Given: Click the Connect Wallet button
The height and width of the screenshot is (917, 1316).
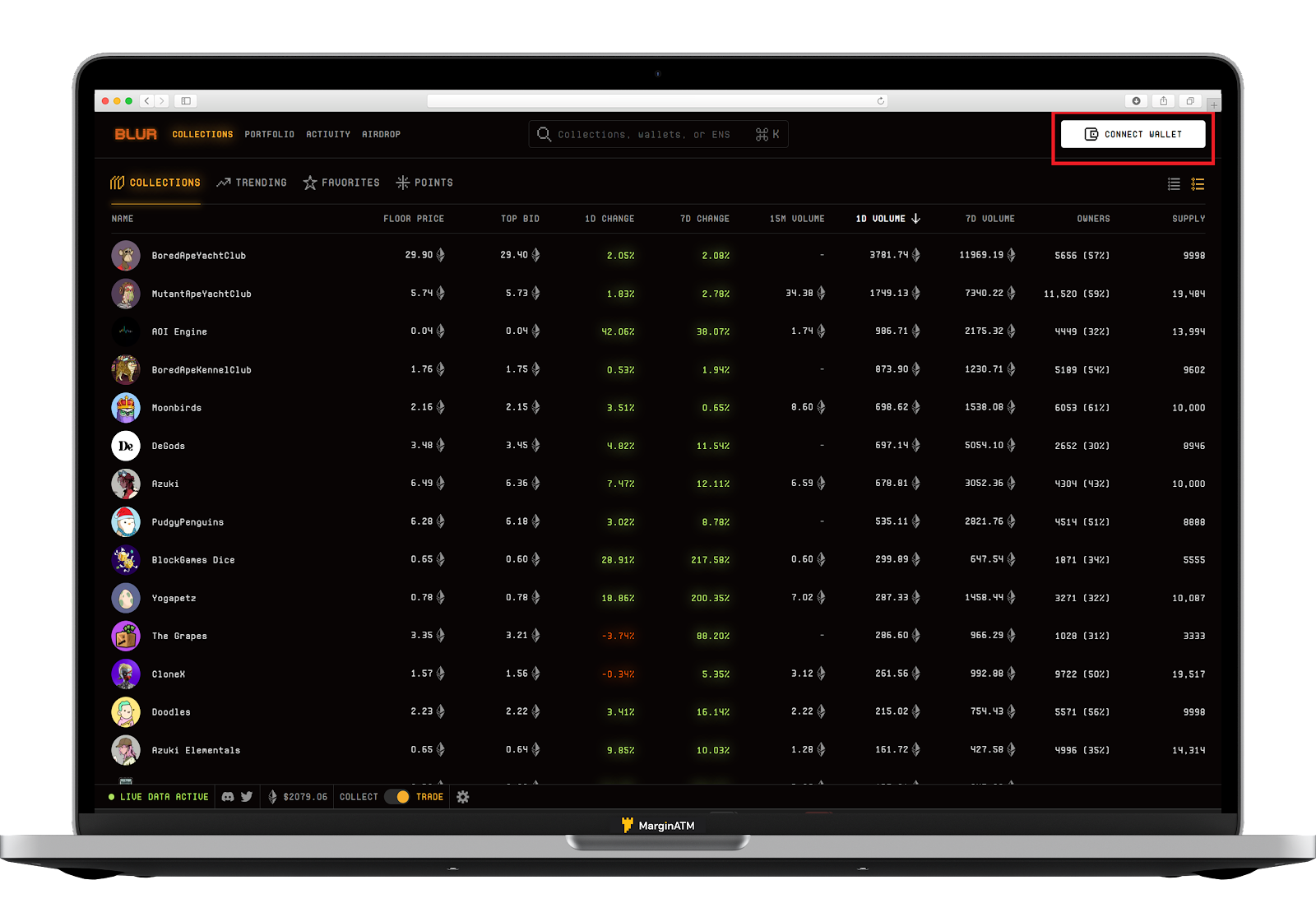Looking at the screenshot, I should [1133, 134].
